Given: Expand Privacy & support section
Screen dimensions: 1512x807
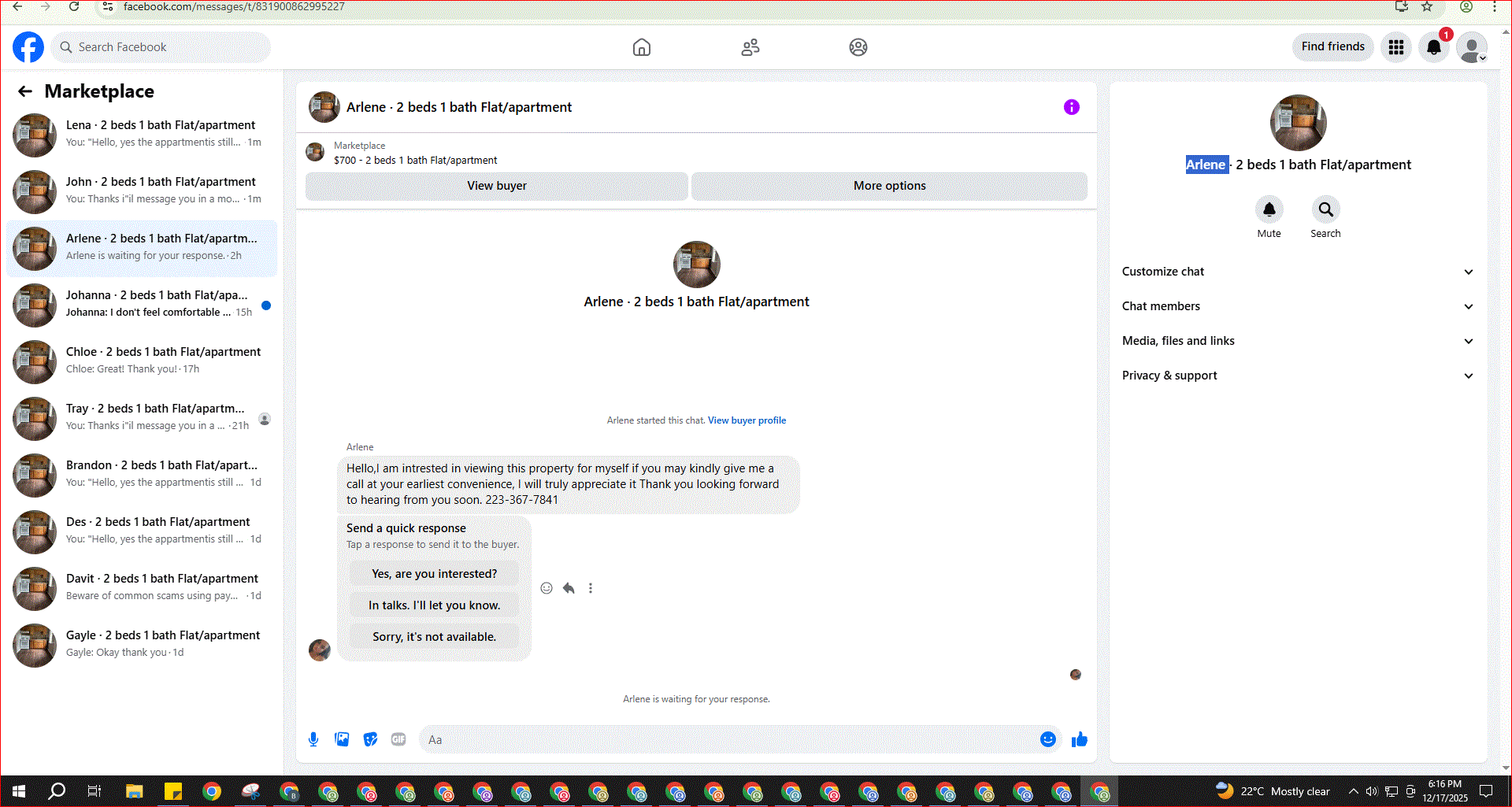Looking at the screenshot, I should [x=1298, y=376].
